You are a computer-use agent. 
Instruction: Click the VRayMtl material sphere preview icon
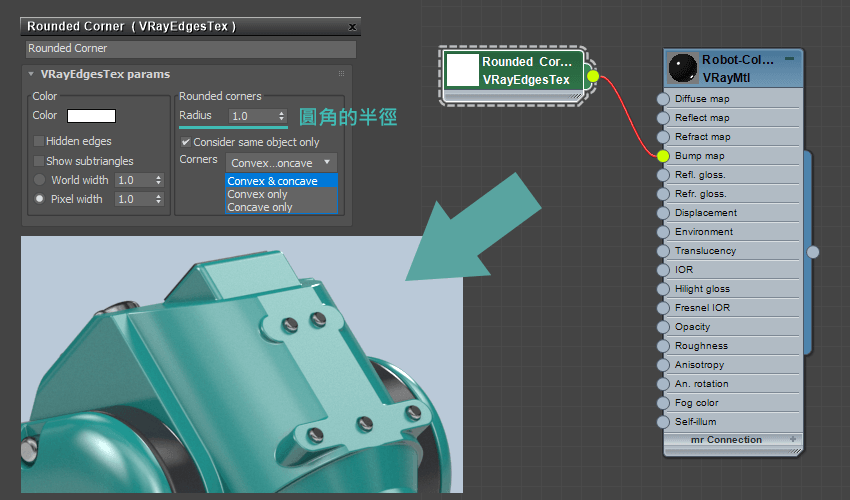click(x=684, y=68)
